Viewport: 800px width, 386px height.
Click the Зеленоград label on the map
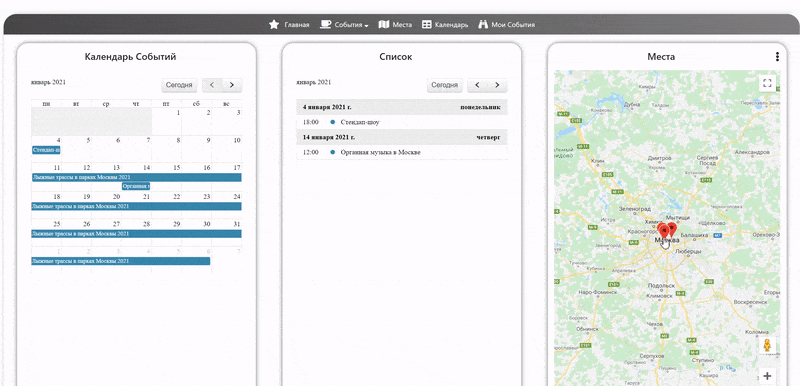[635, 209]
